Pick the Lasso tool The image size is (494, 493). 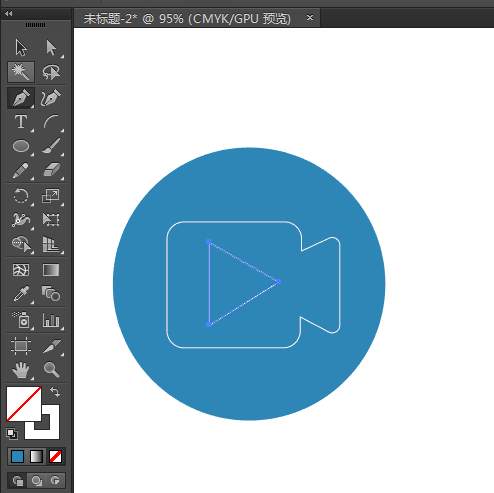(51, 72)
